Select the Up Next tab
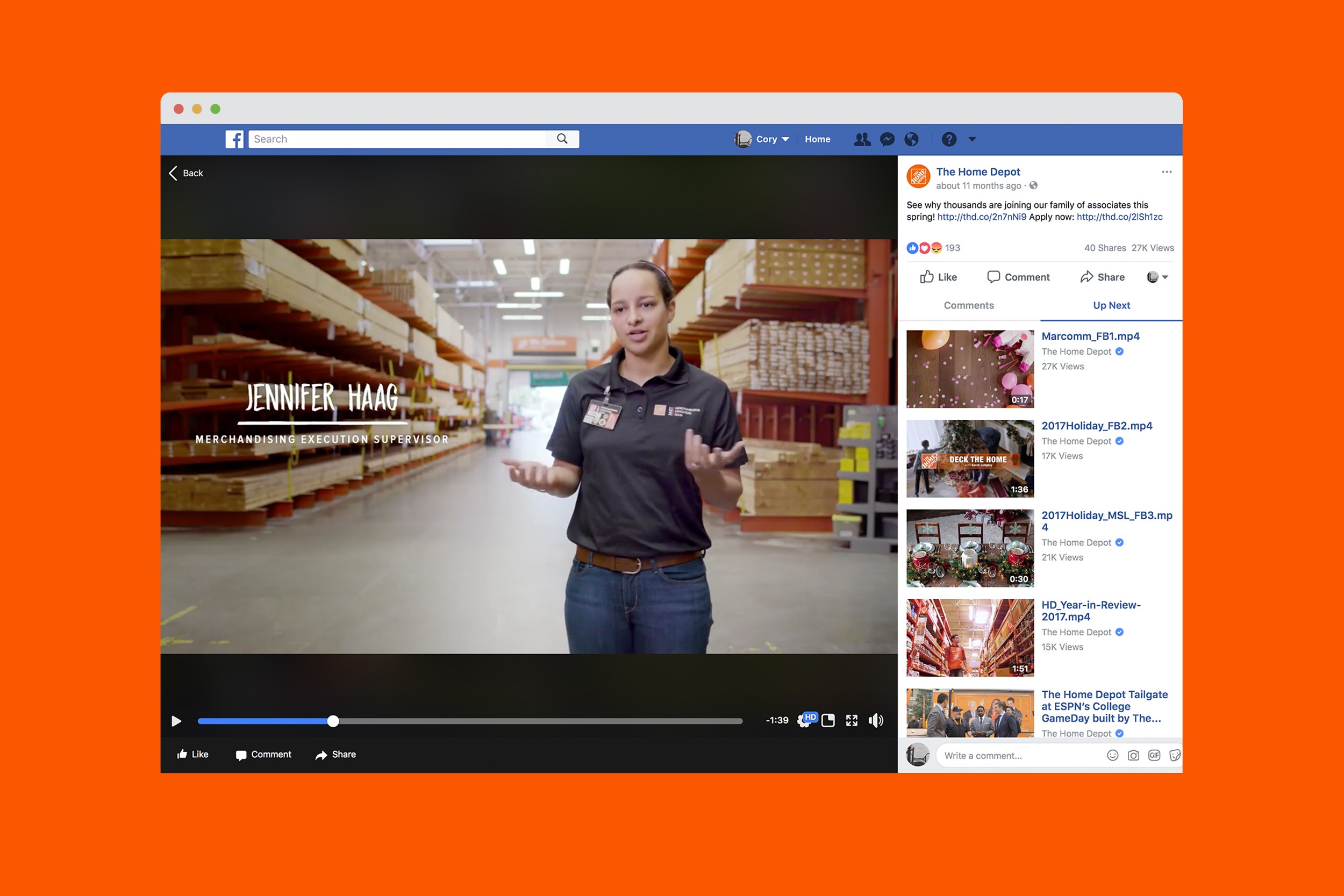This screenshot has width=1344, height=896. [x=1111, y=305]
